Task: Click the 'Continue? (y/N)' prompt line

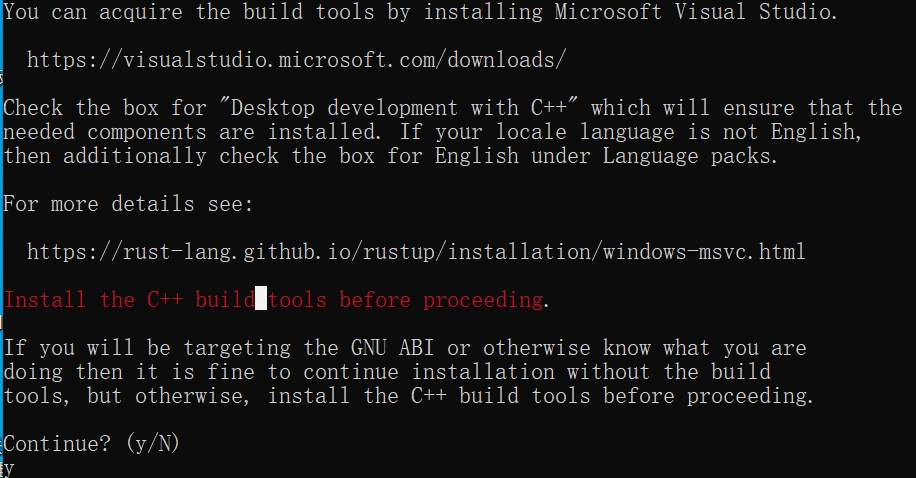Action: [x=92, y=444]
